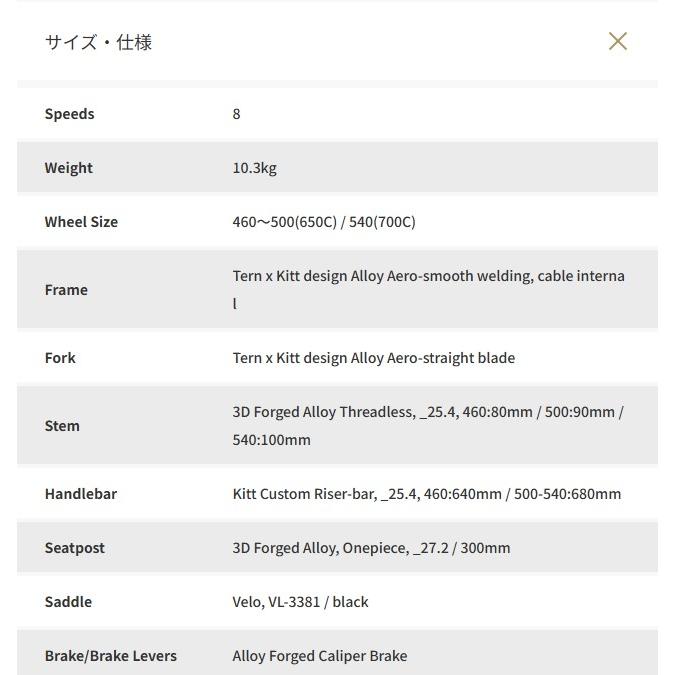This screenshot has height=675, width=675.
Task: Click the Alloy Forged Caliper Brake value
Action: 319,656
